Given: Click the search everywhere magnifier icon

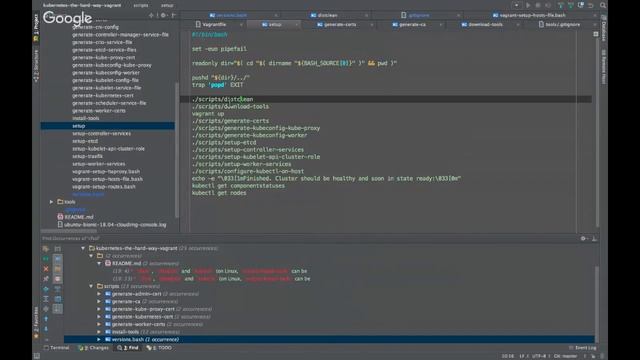Looking at the screenshot, I should coord(603,5).
